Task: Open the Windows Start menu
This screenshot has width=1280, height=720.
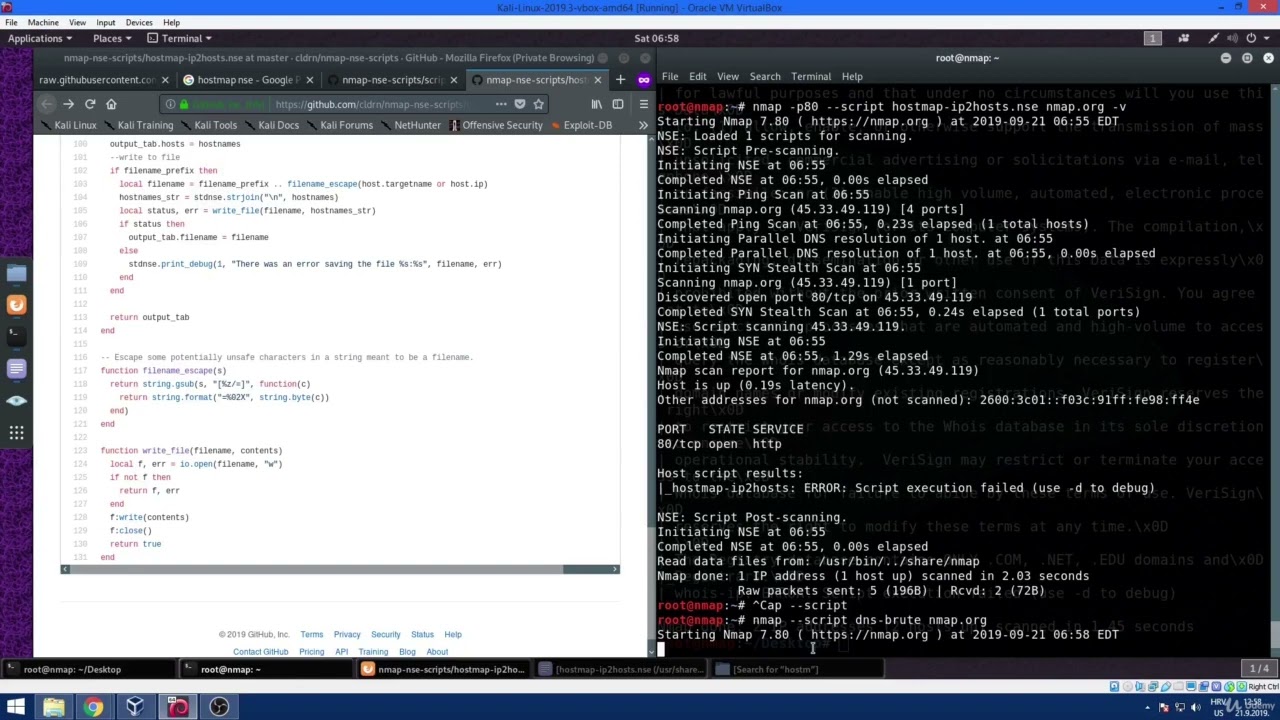Action: coord(15,707)
